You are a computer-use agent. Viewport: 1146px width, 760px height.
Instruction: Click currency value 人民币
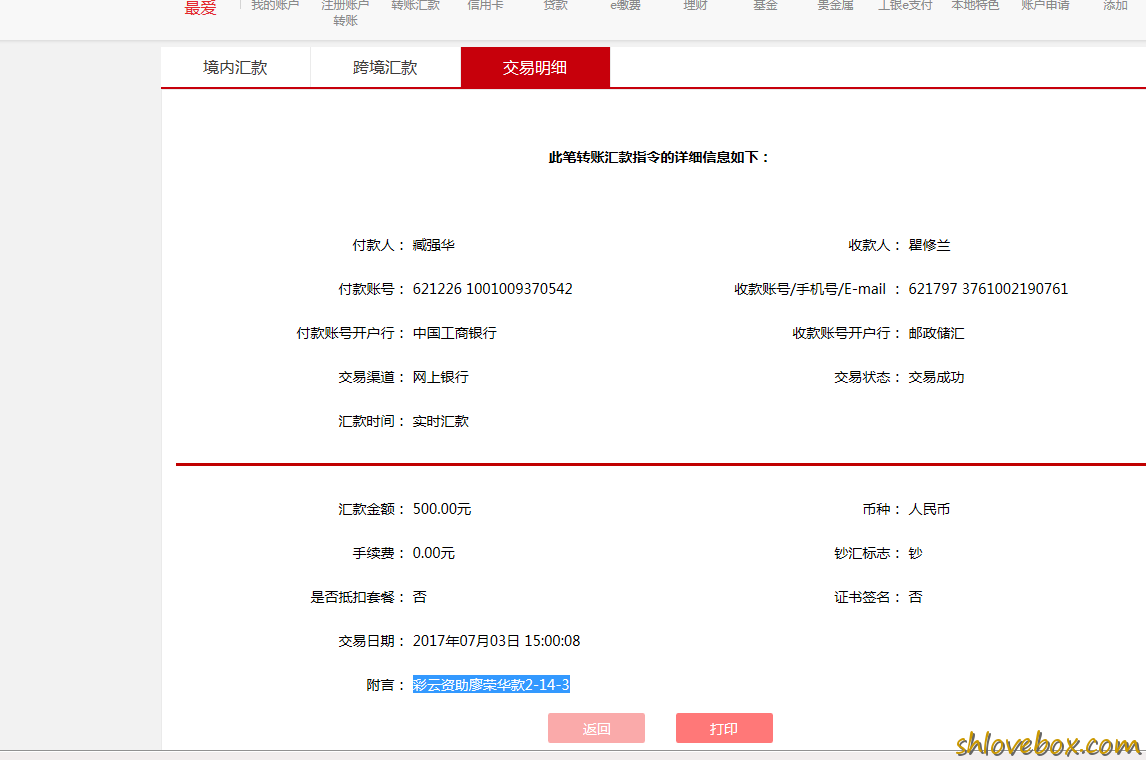pyautogui.click(x=929, y=509)
